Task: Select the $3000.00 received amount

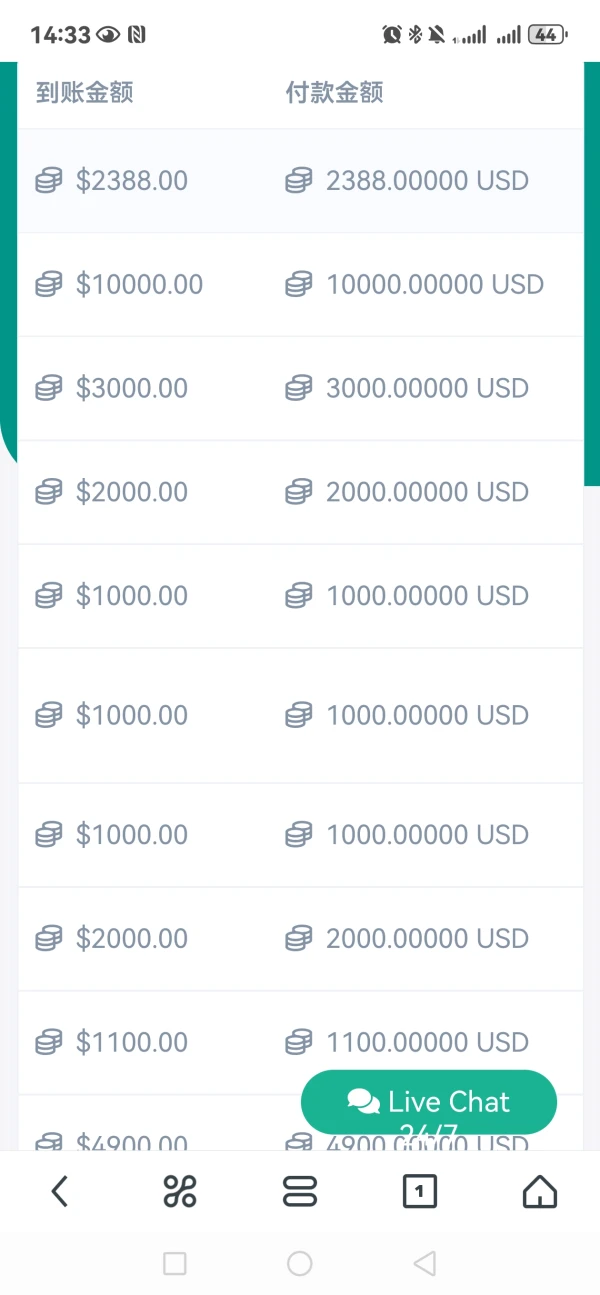Action: click(x=132, y=388)
